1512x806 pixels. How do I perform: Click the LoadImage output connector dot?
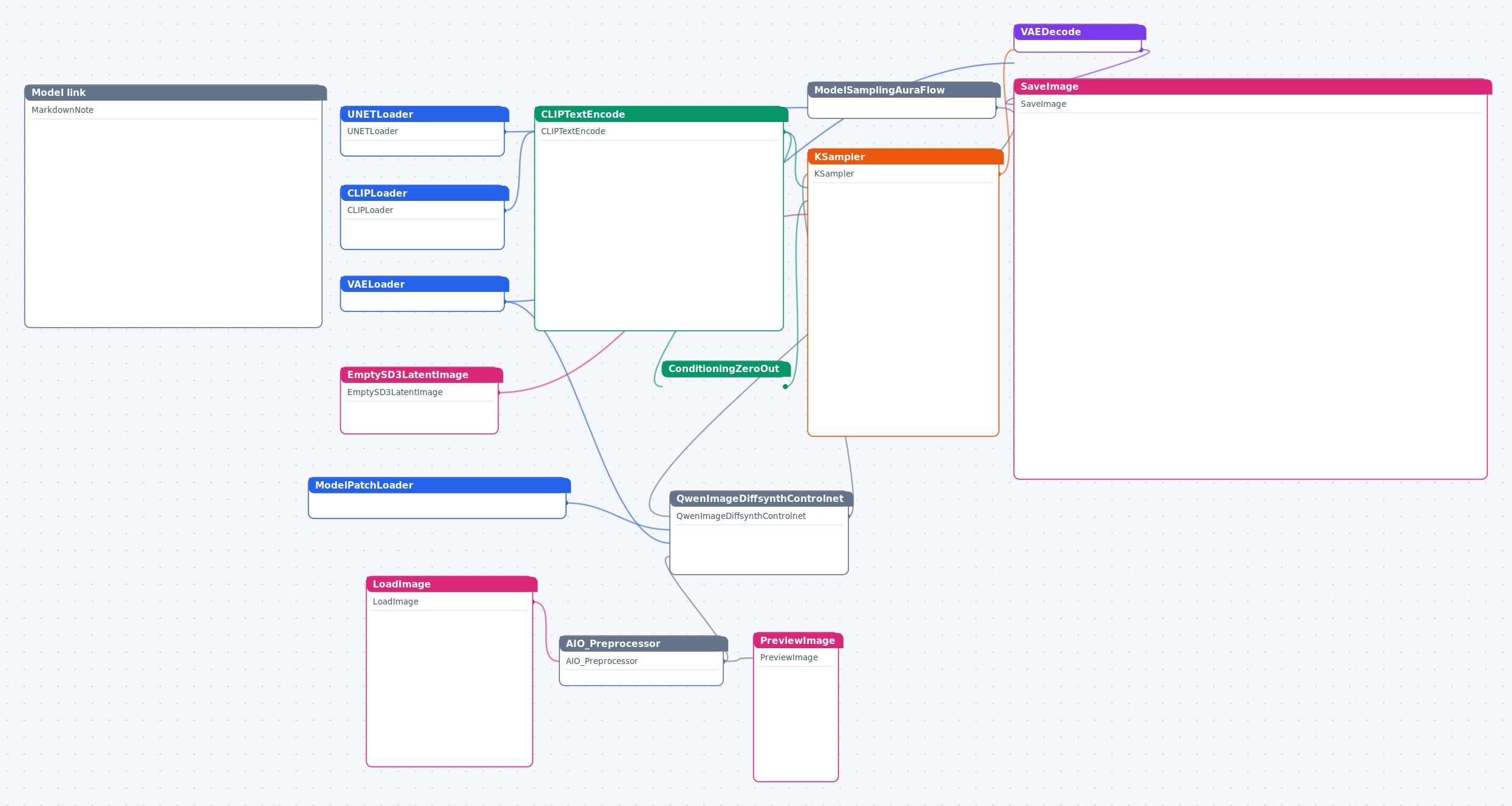pyautogui.click(x=533, y=602)
